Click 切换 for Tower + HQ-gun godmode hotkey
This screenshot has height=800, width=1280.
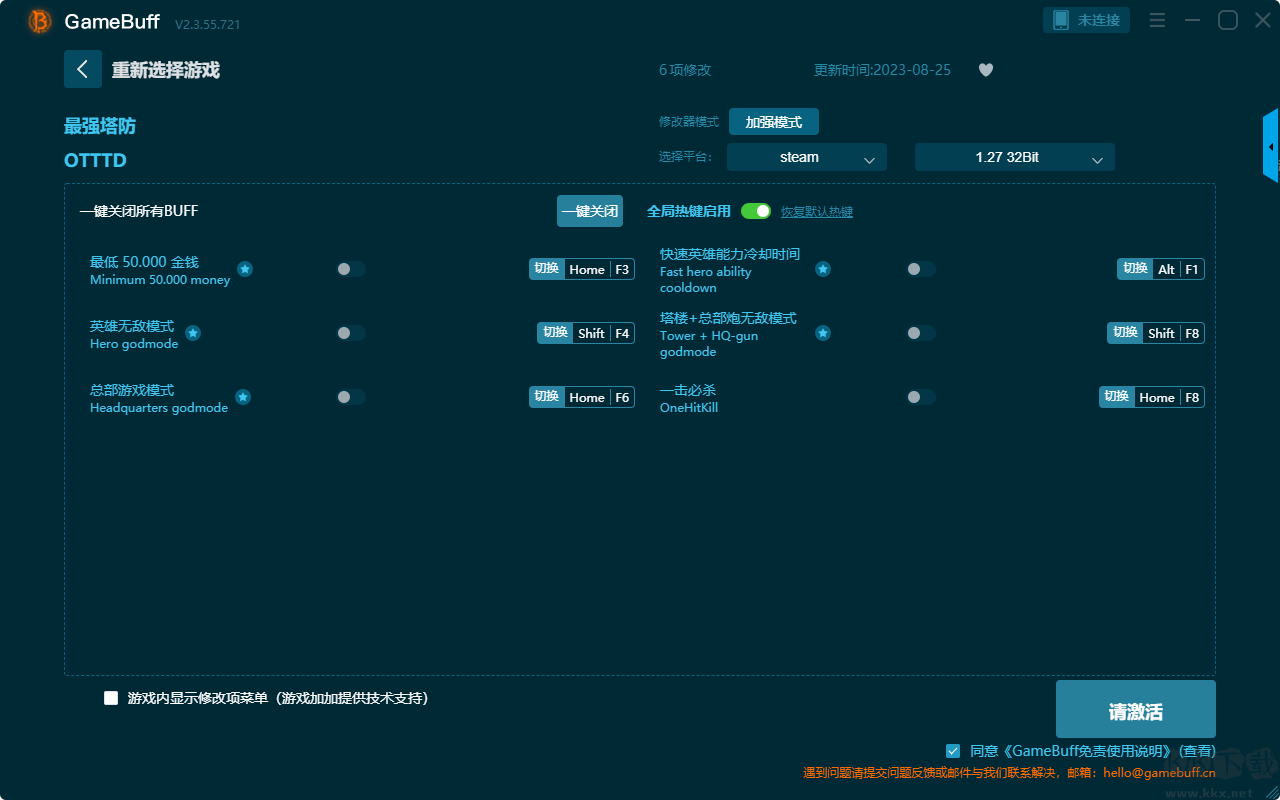tap(1125, 333)
